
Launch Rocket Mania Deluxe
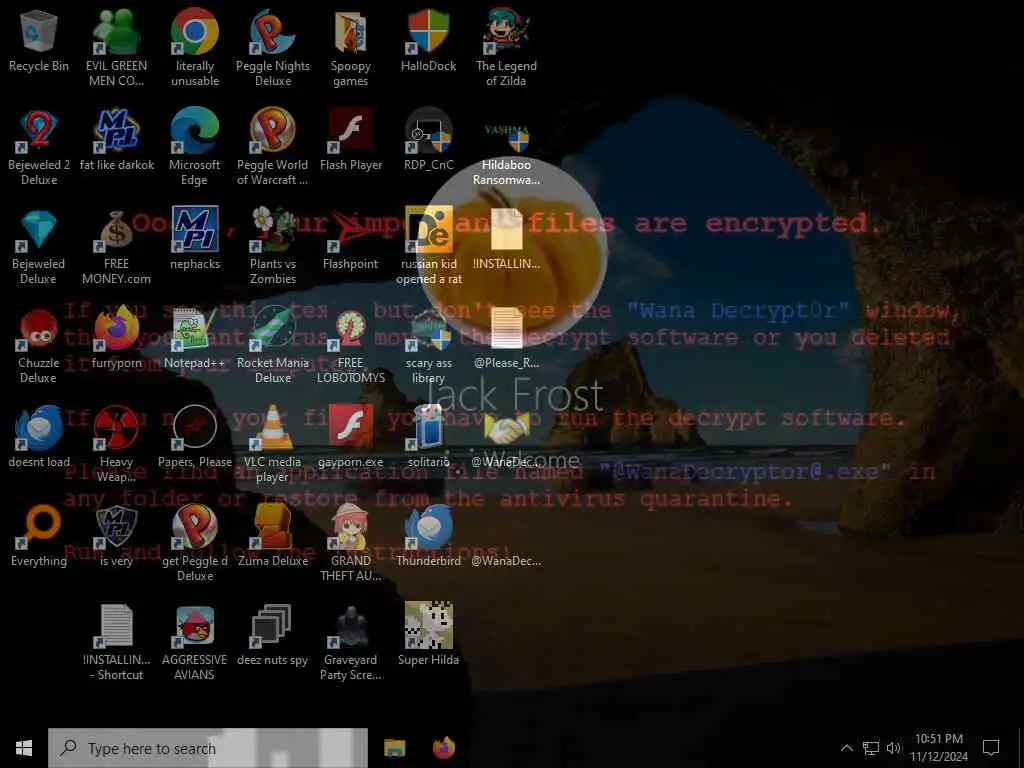273,345
